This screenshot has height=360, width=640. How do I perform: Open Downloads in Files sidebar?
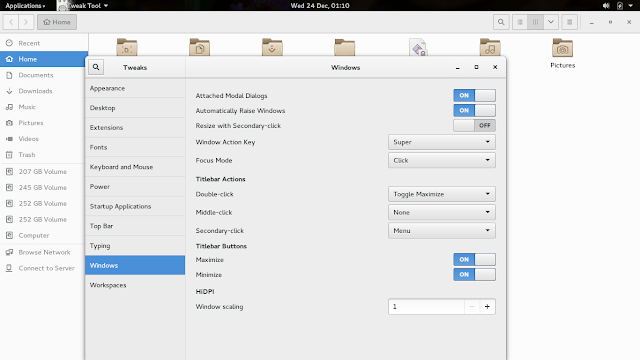[x=44, y=91]
